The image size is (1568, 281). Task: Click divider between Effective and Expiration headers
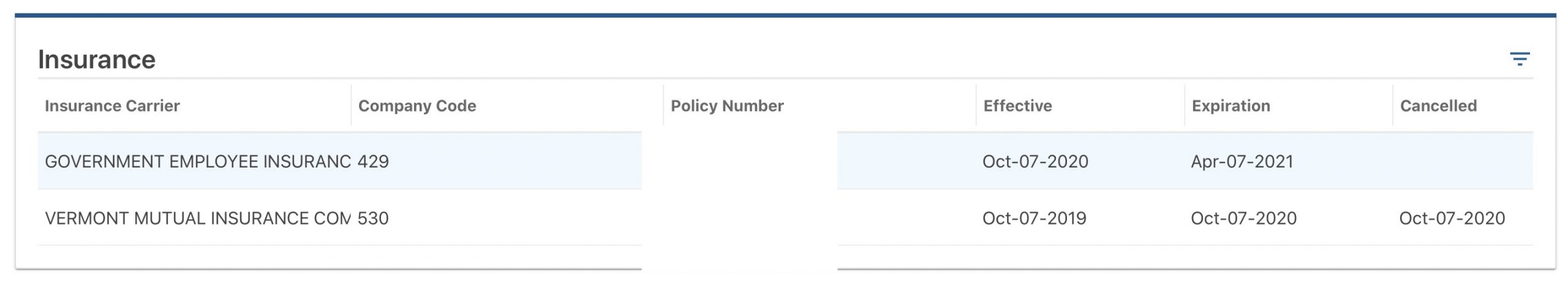pyautogui.click(x=1185, y=106)
